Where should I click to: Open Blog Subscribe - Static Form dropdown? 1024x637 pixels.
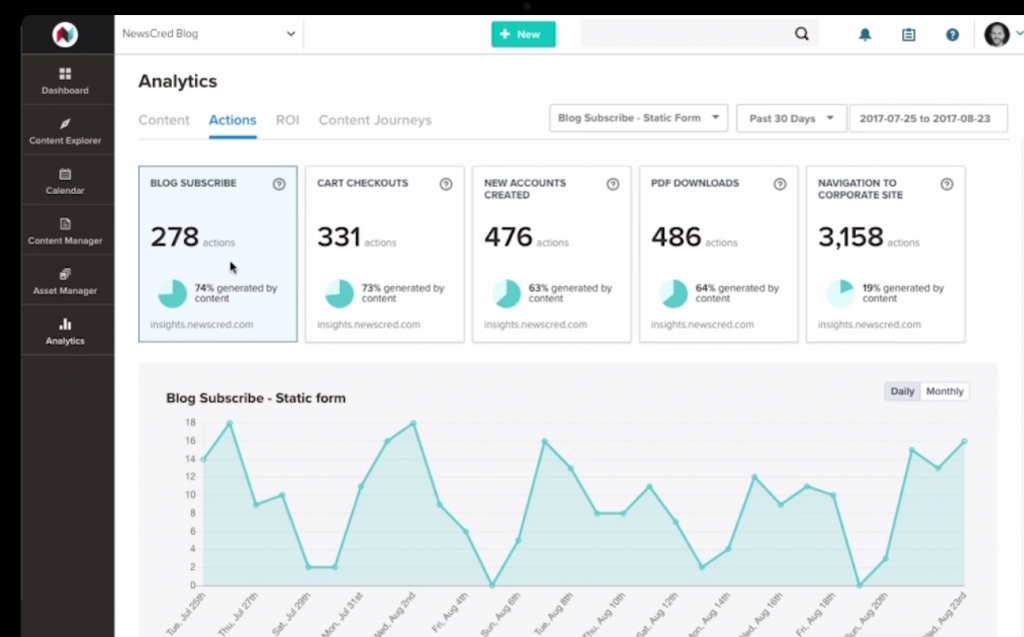(639, 118)
